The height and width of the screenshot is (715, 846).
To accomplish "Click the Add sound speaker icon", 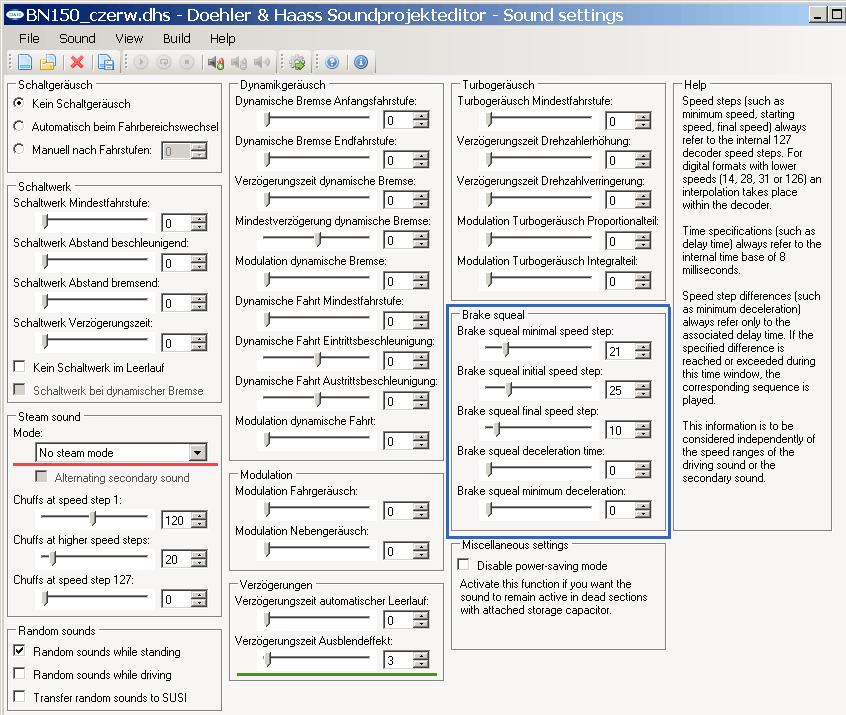I will 216,63.
